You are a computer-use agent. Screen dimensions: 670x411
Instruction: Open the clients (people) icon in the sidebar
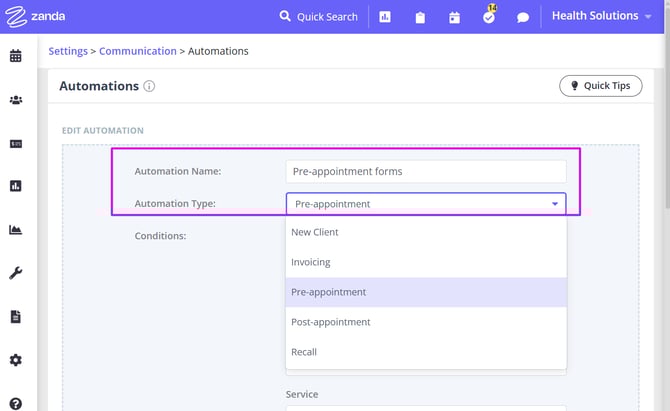coord(16,100)
